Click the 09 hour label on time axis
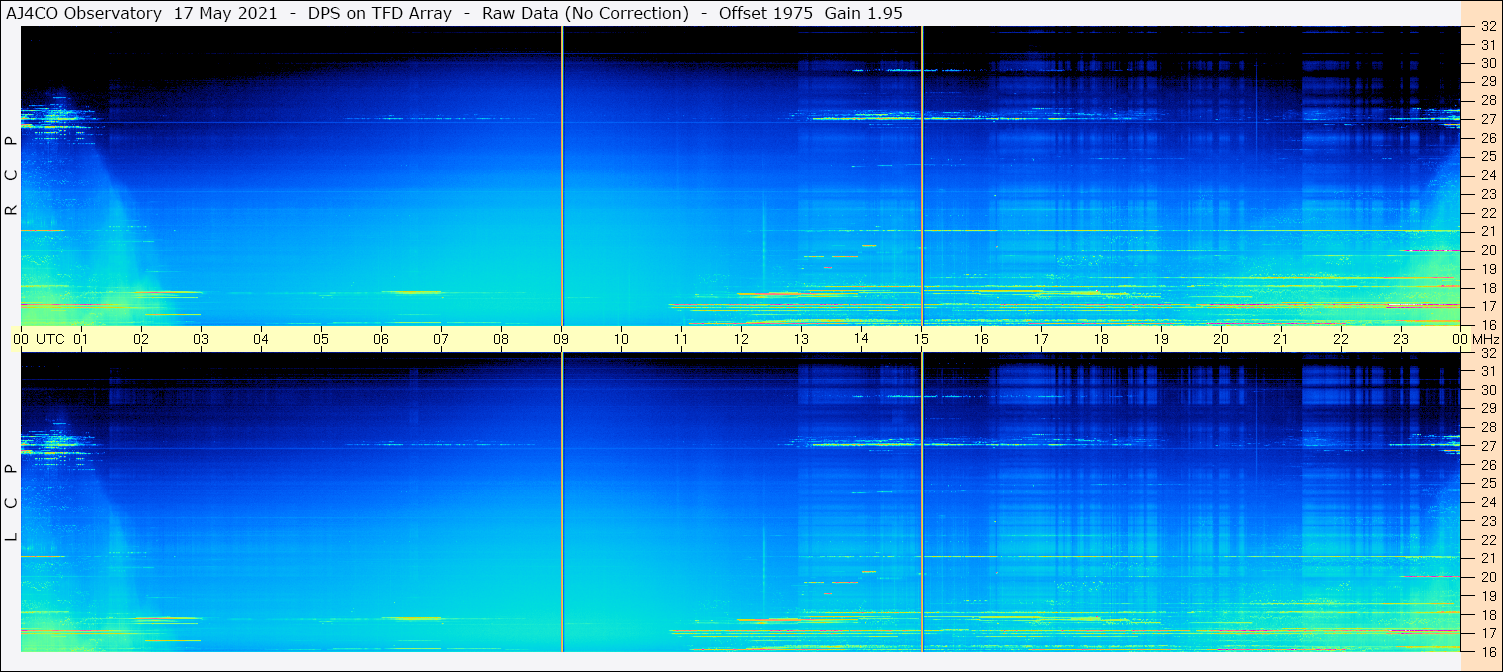This screenshot has height=672, width=1503. [x=561, y=339]
